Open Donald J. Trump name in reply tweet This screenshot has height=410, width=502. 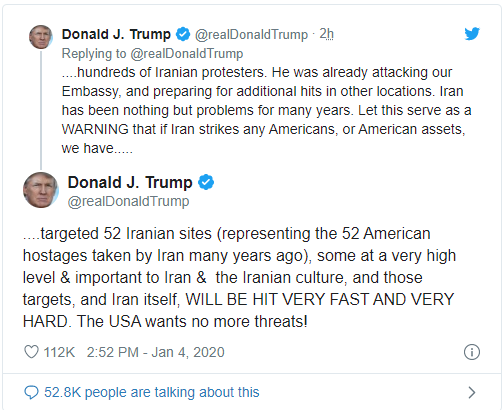116,34
